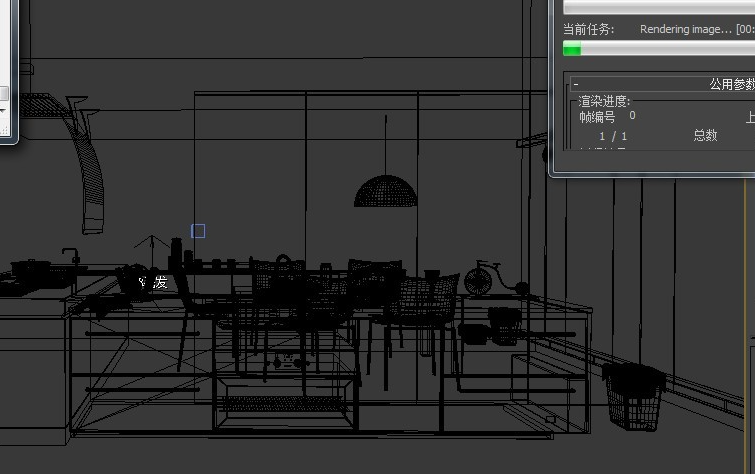Collapse the 公用参数 rollout via minus sign
The width and height of the screenshot is (755, 474).
(x=576, y=85)
